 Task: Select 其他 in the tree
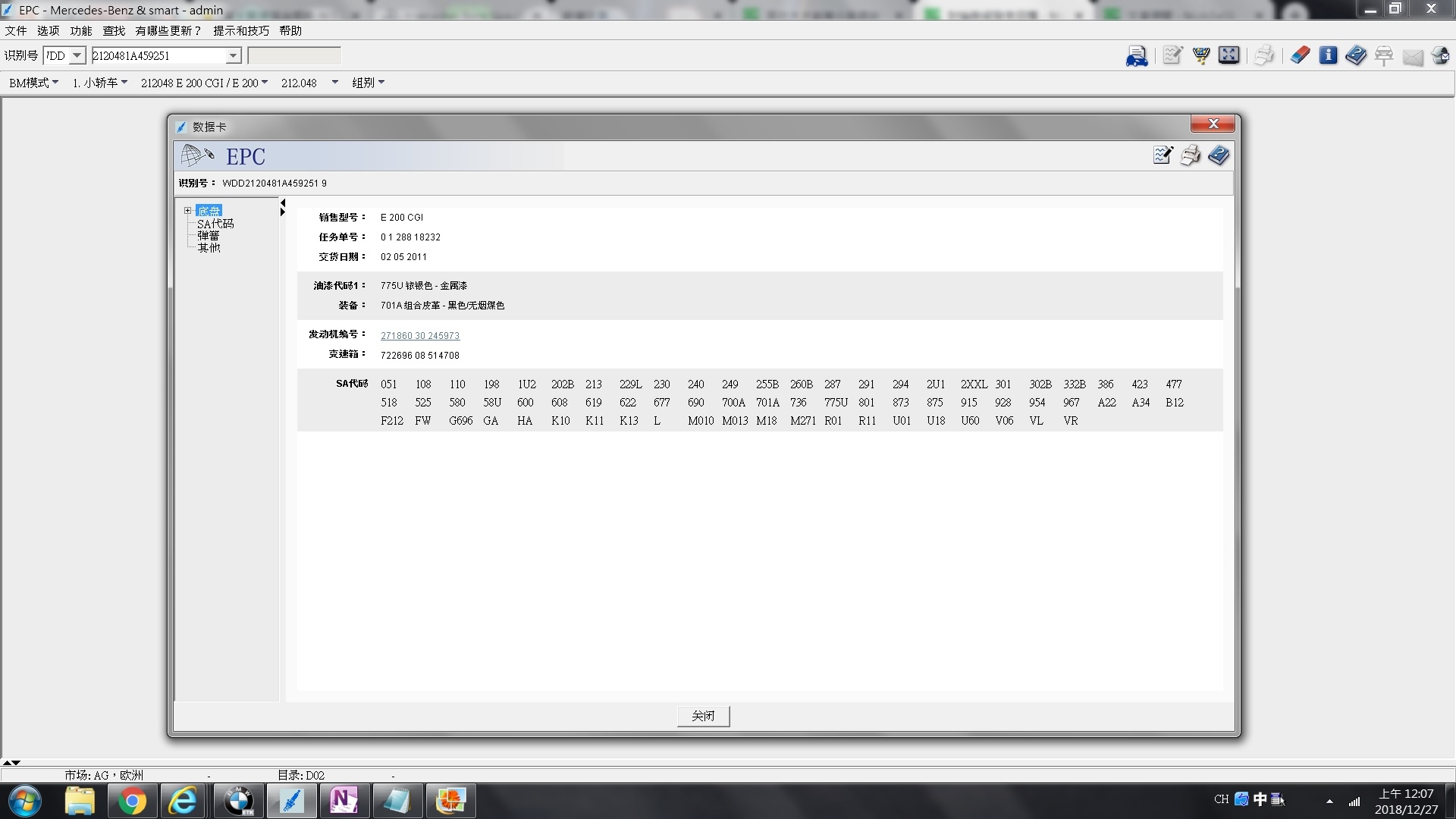[209, 248]
